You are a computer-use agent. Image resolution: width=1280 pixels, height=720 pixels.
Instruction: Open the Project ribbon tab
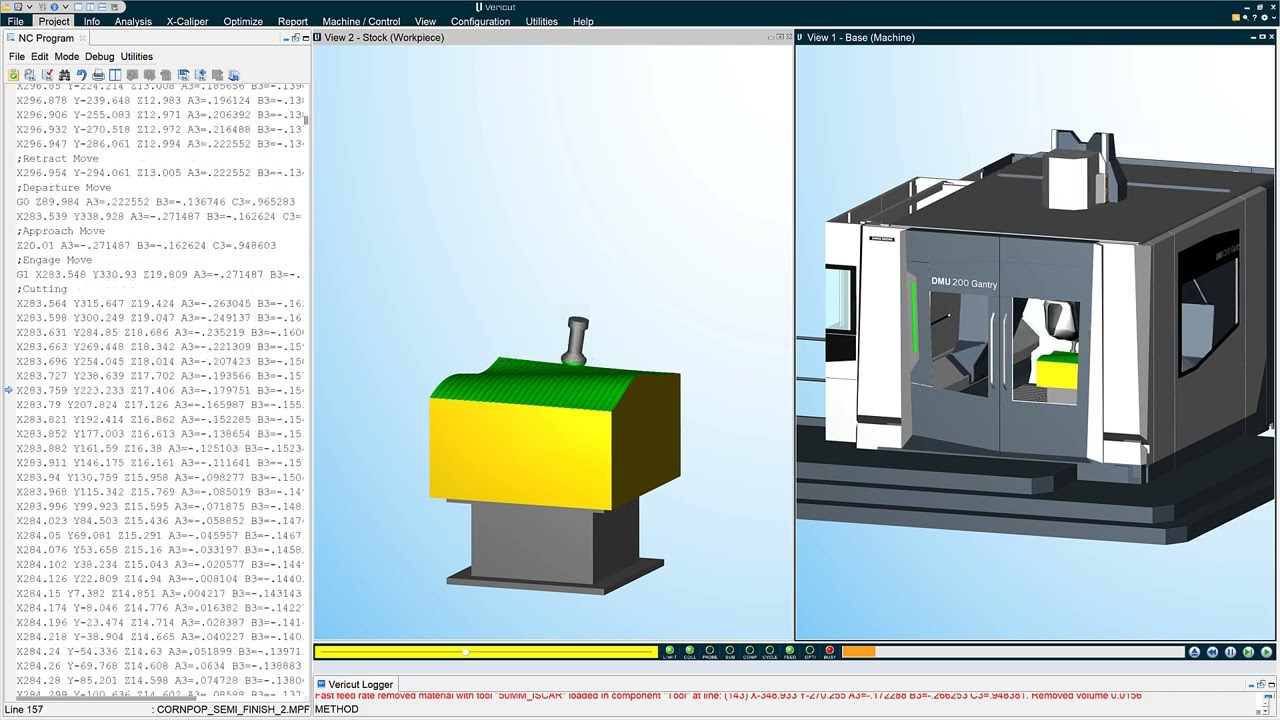(x=54, y=21)
